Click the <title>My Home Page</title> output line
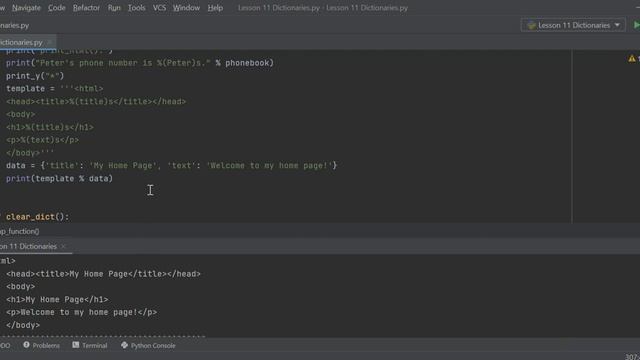 tap(103, 274)
